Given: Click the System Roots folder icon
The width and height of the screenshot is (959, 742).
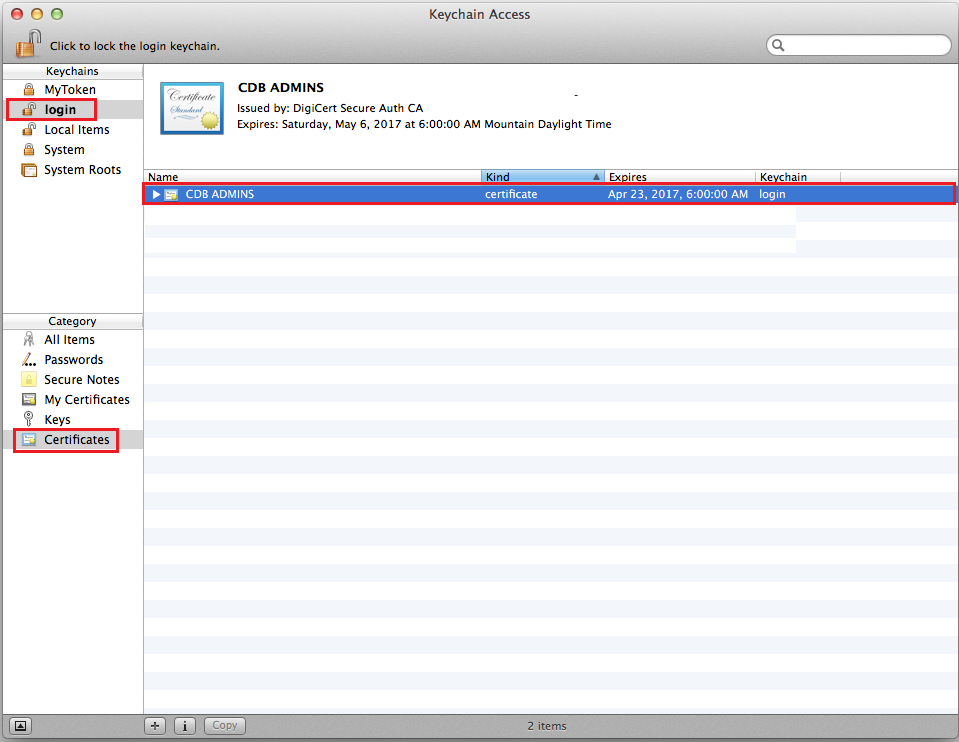Looking at the screenshot, I should 29,170.
